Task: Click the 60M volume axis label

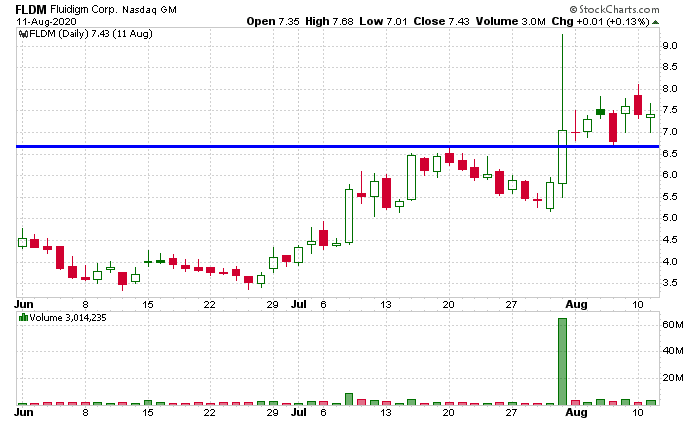Action: coord(673,325)
